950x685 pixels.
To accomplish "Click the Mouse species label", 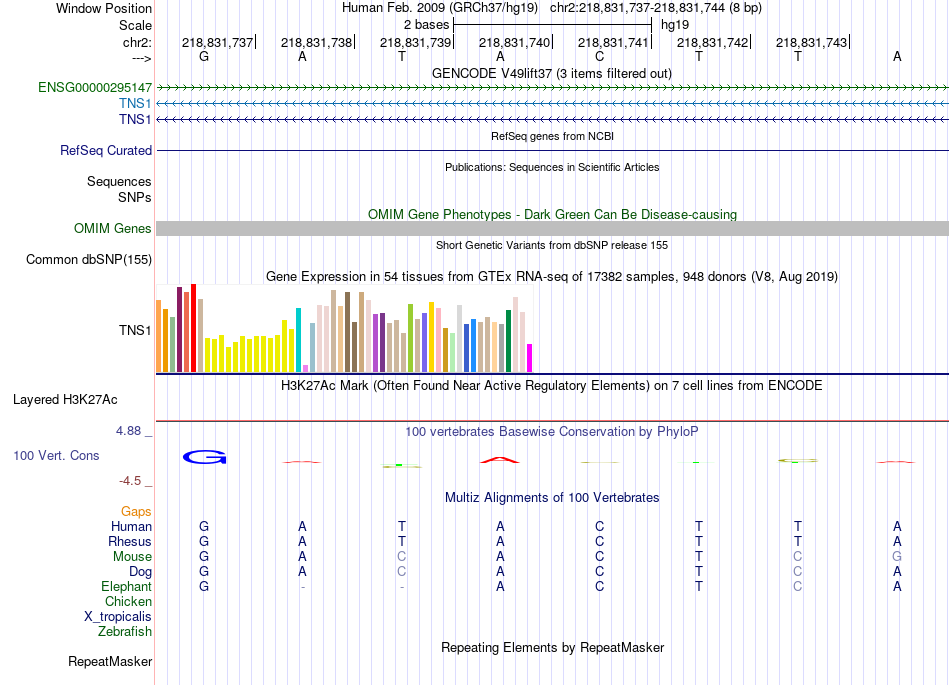I will point(132,557).
